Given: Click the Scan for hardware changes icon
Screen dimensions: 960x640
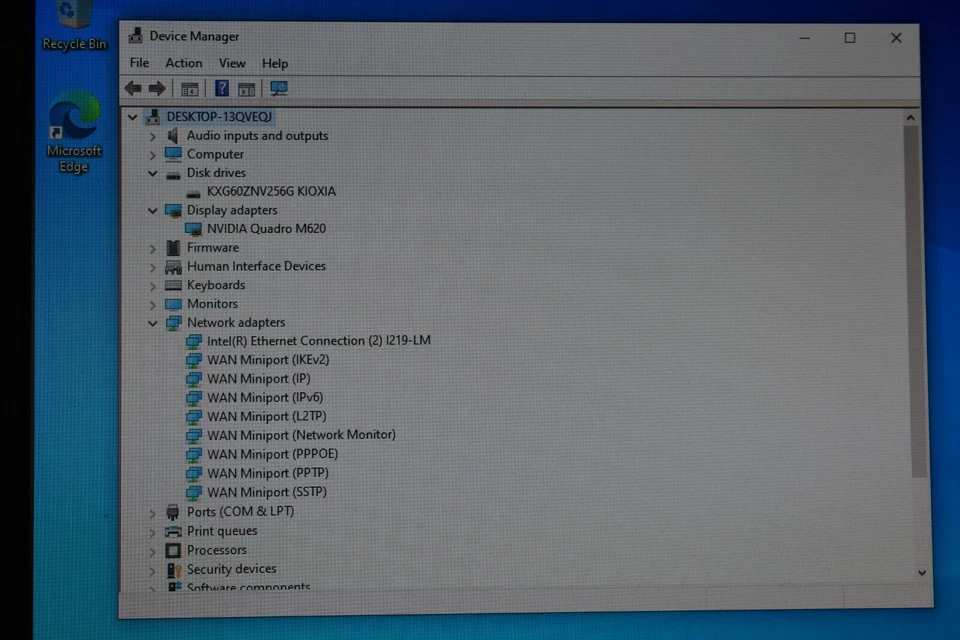Looking at the screenshot, I should [x=278, y=88].
